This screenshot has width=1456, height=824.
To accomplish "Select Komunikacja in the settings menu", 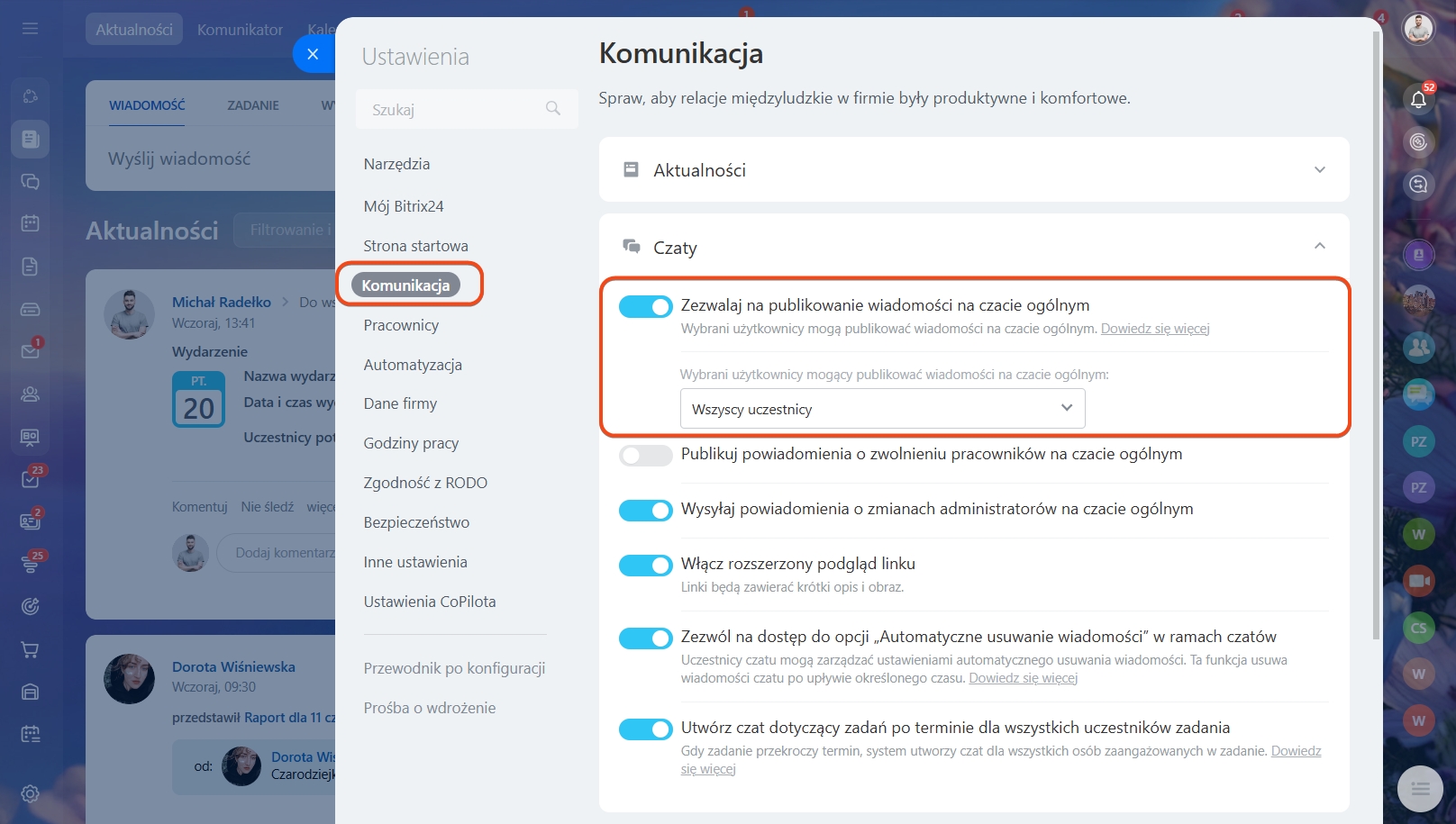I will point(405,285).
